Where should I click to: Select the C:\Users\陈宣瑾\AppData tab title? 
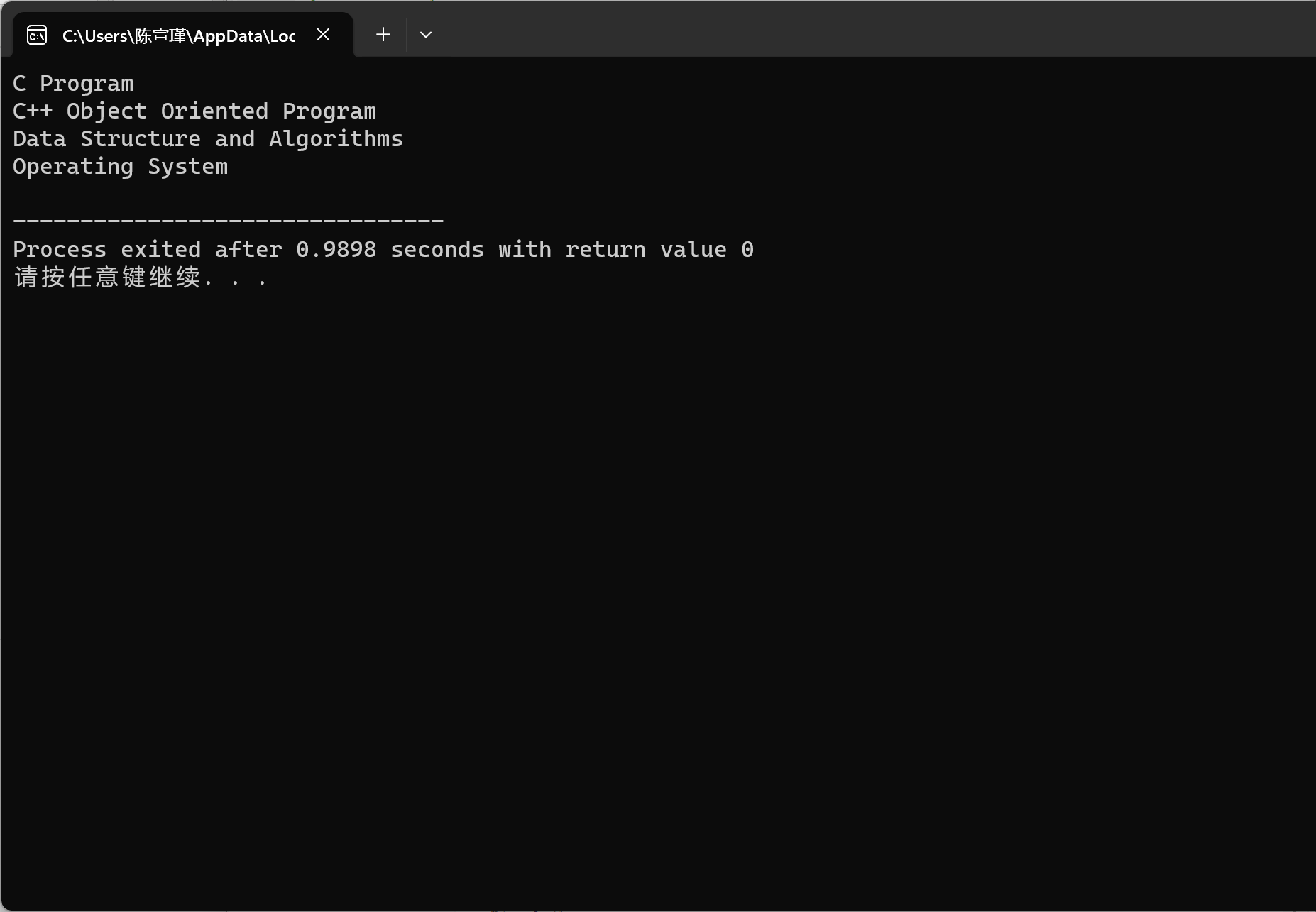tap(179, 36)
